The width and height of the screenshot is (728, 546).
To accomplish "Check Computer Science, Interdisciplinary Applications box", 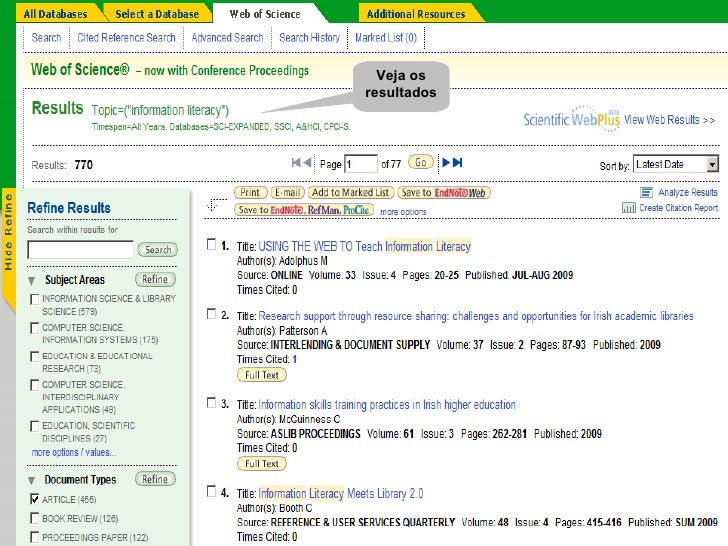I will (34, 385).
